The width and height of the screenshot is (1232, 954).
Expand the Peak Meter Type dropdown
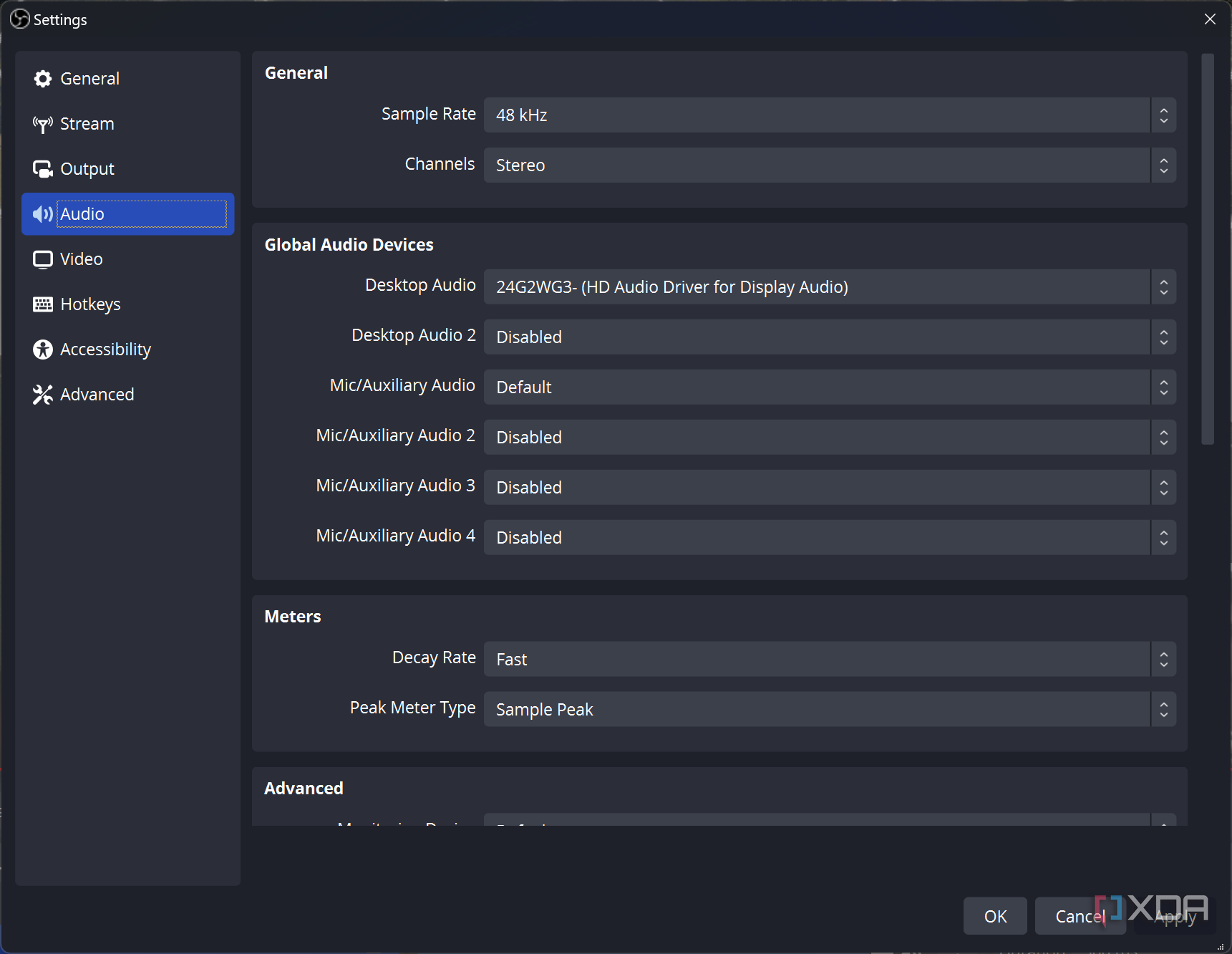pos(830,710)
